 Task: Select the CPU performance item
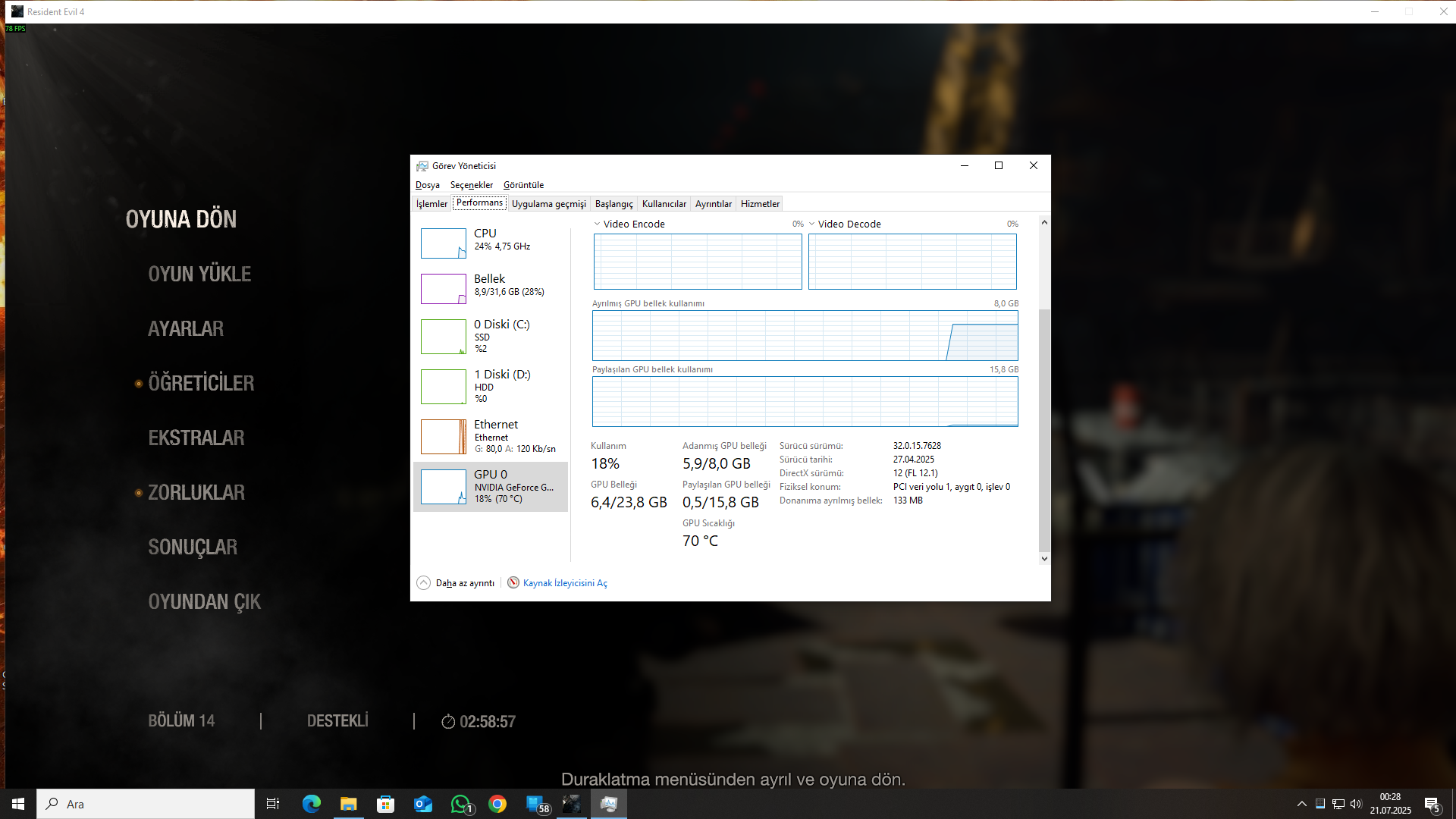pos(491,243)
